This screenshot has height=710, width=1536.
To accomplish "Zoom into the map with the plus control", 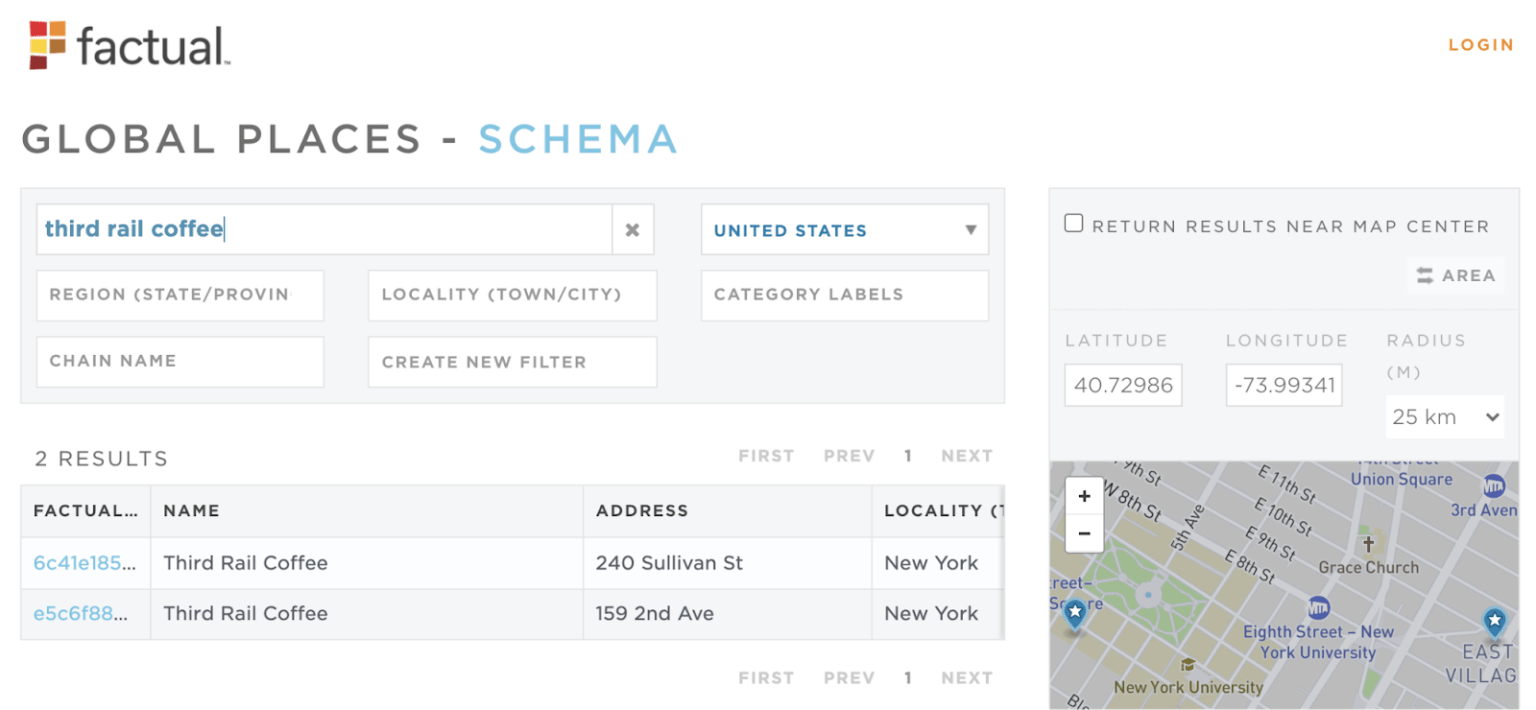I will pos(1084,496).
